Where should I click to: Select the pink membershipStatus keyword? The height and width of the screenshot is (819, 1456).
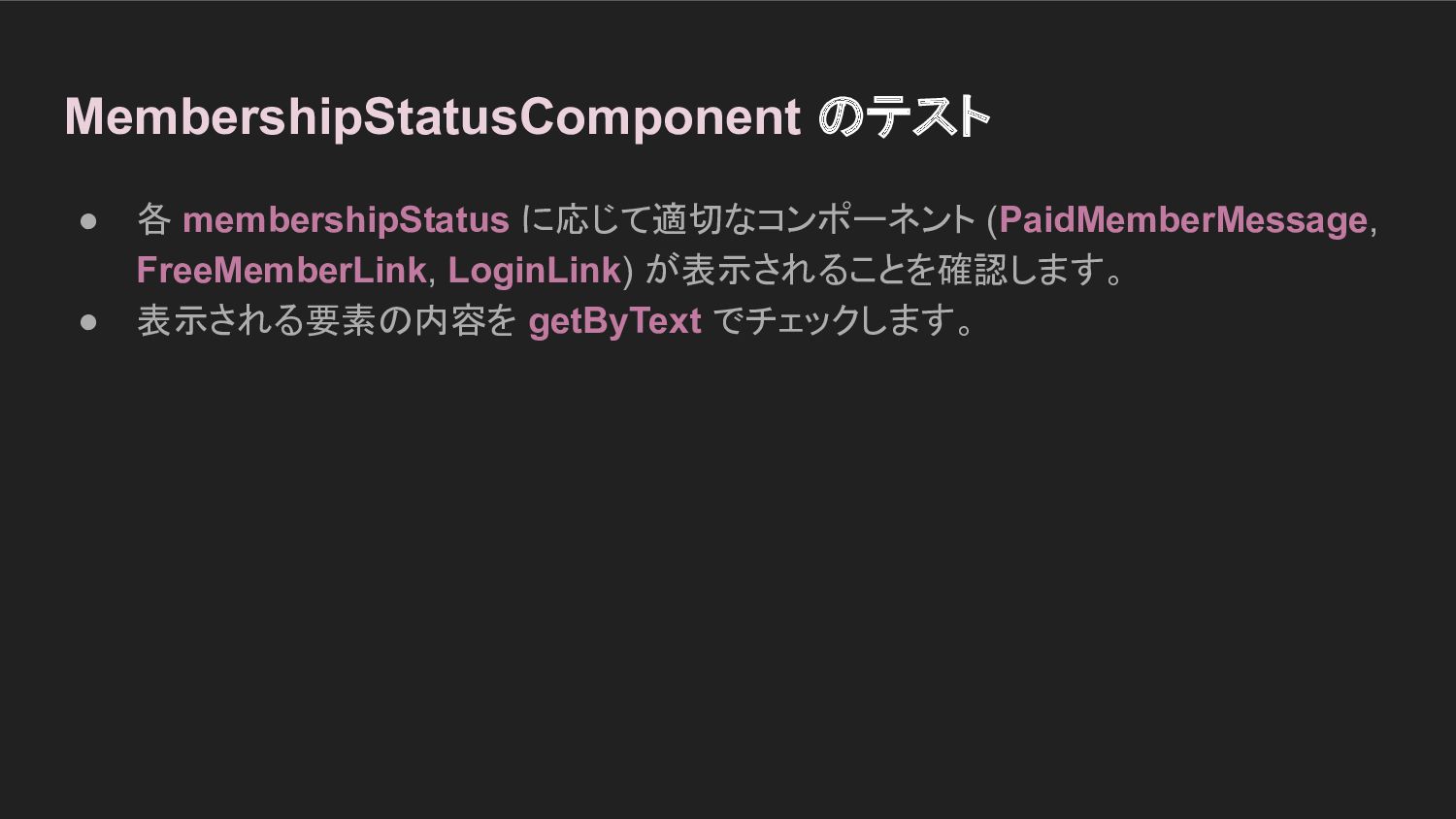click(x=346, y=220)
